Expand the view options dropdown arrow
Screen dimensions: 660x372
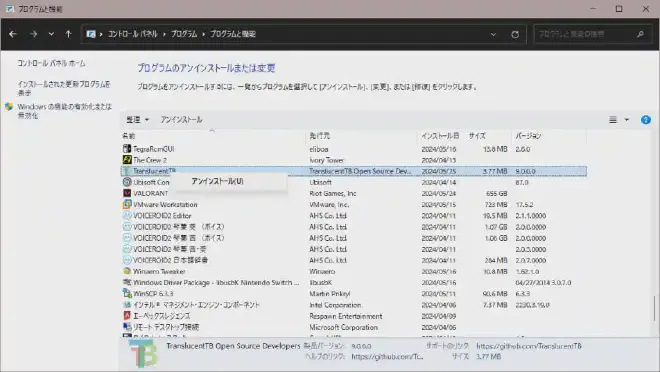(x=626, y=120)
